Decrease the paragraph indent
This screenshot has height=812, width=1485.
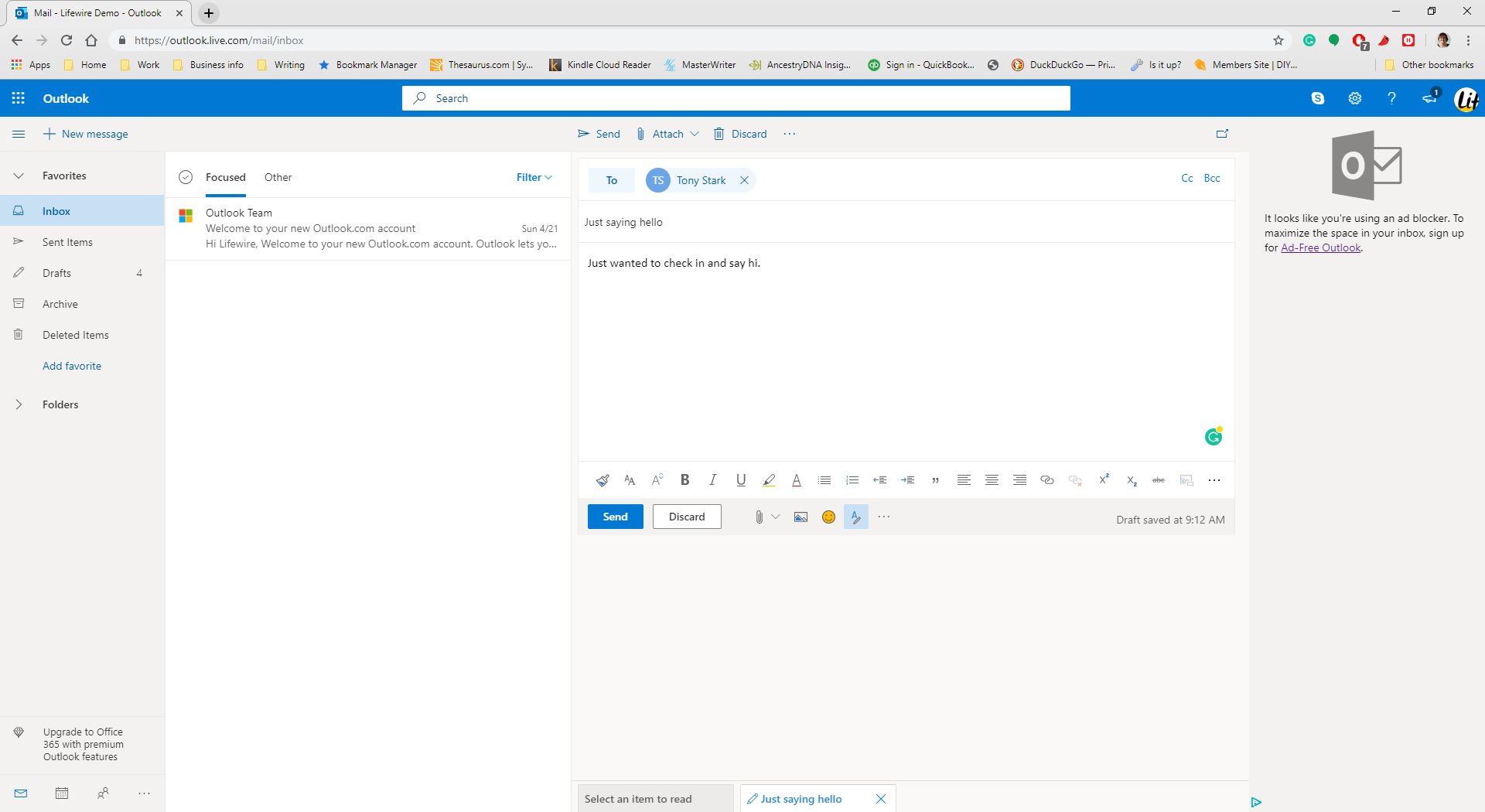(879, 480)
